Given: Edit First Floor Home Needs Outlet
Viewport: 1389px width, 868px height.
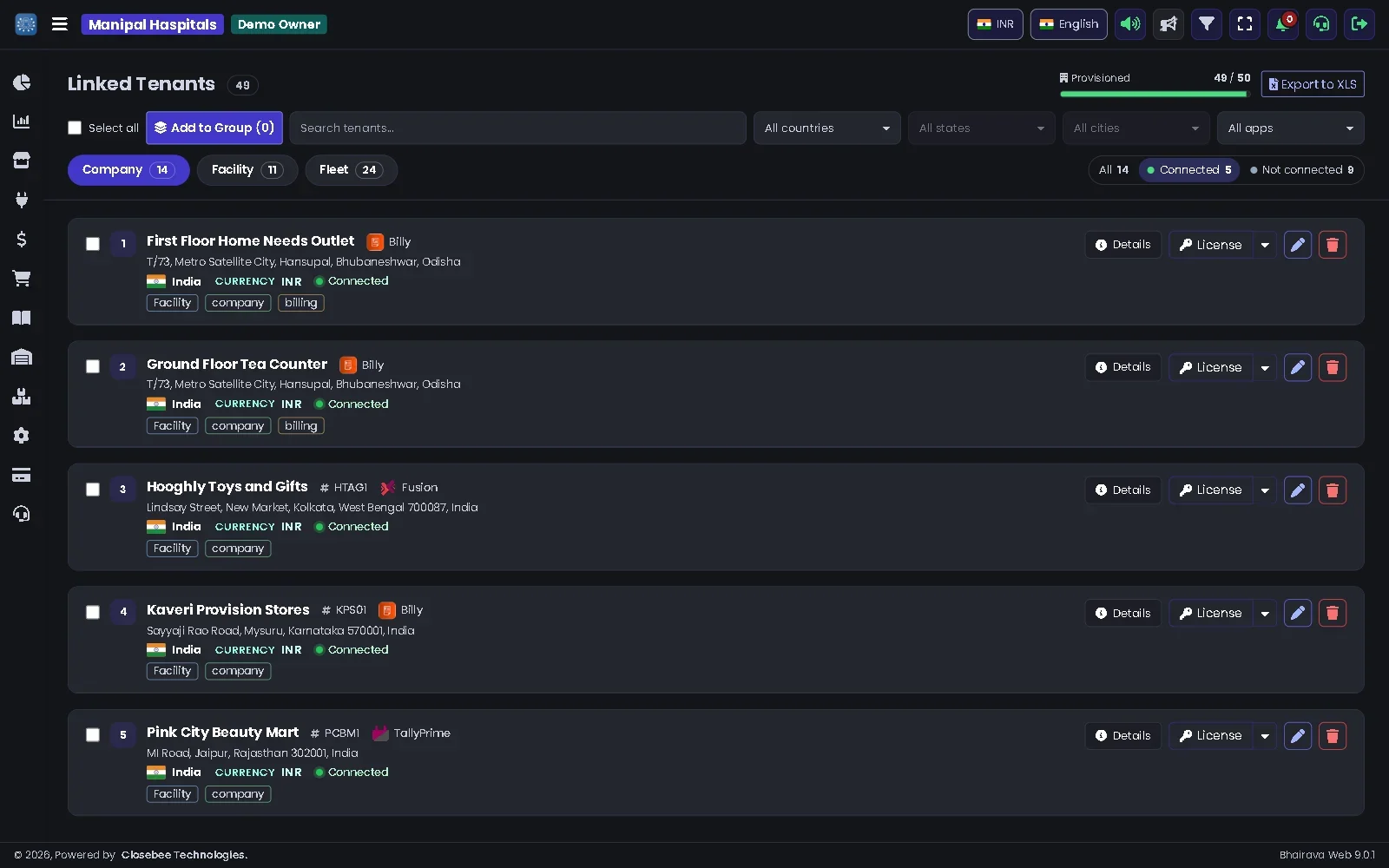Looking at the screenshot, I should point(1298,245).
